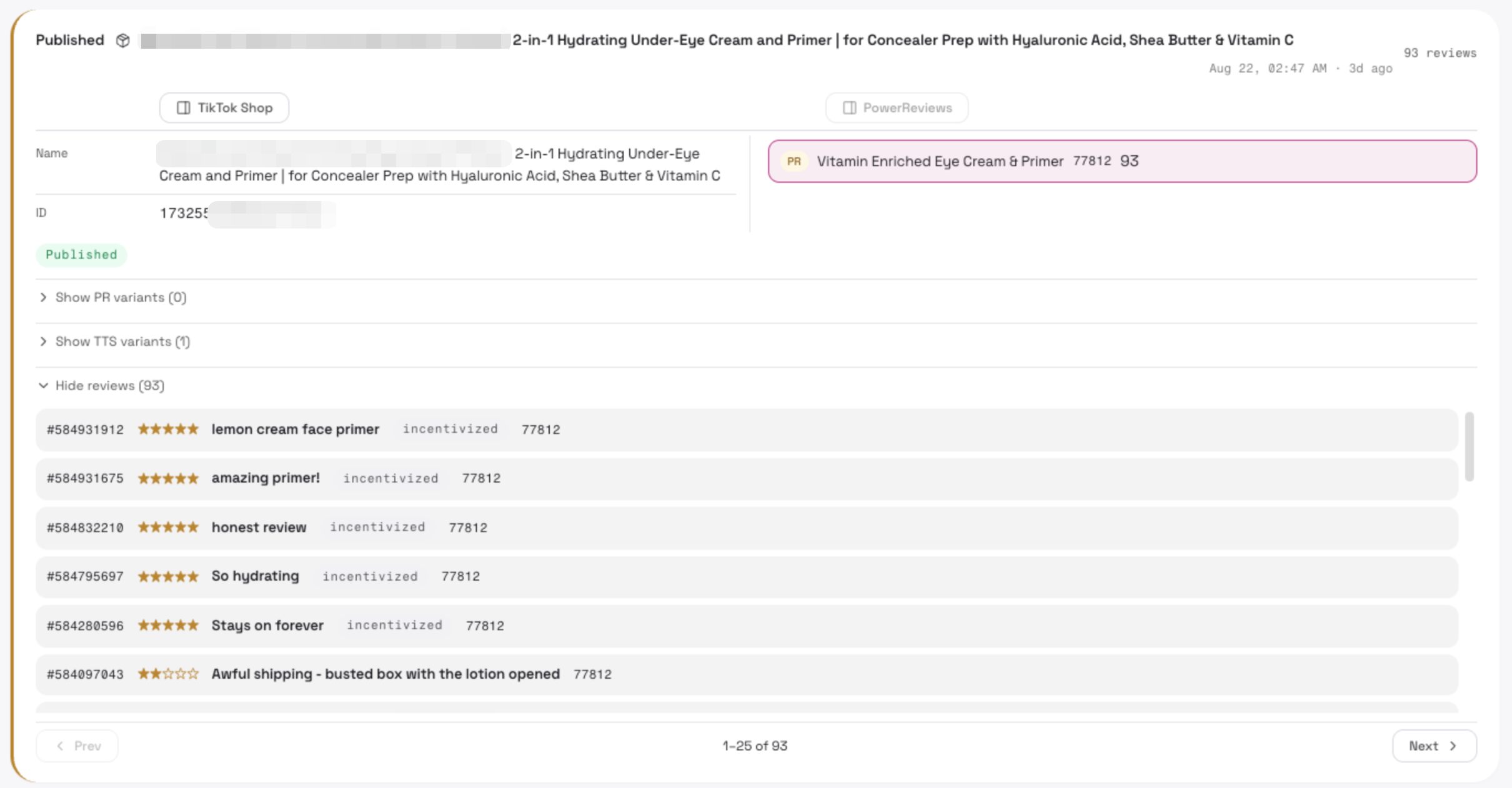Open review So hydrating

pos(747,577)
